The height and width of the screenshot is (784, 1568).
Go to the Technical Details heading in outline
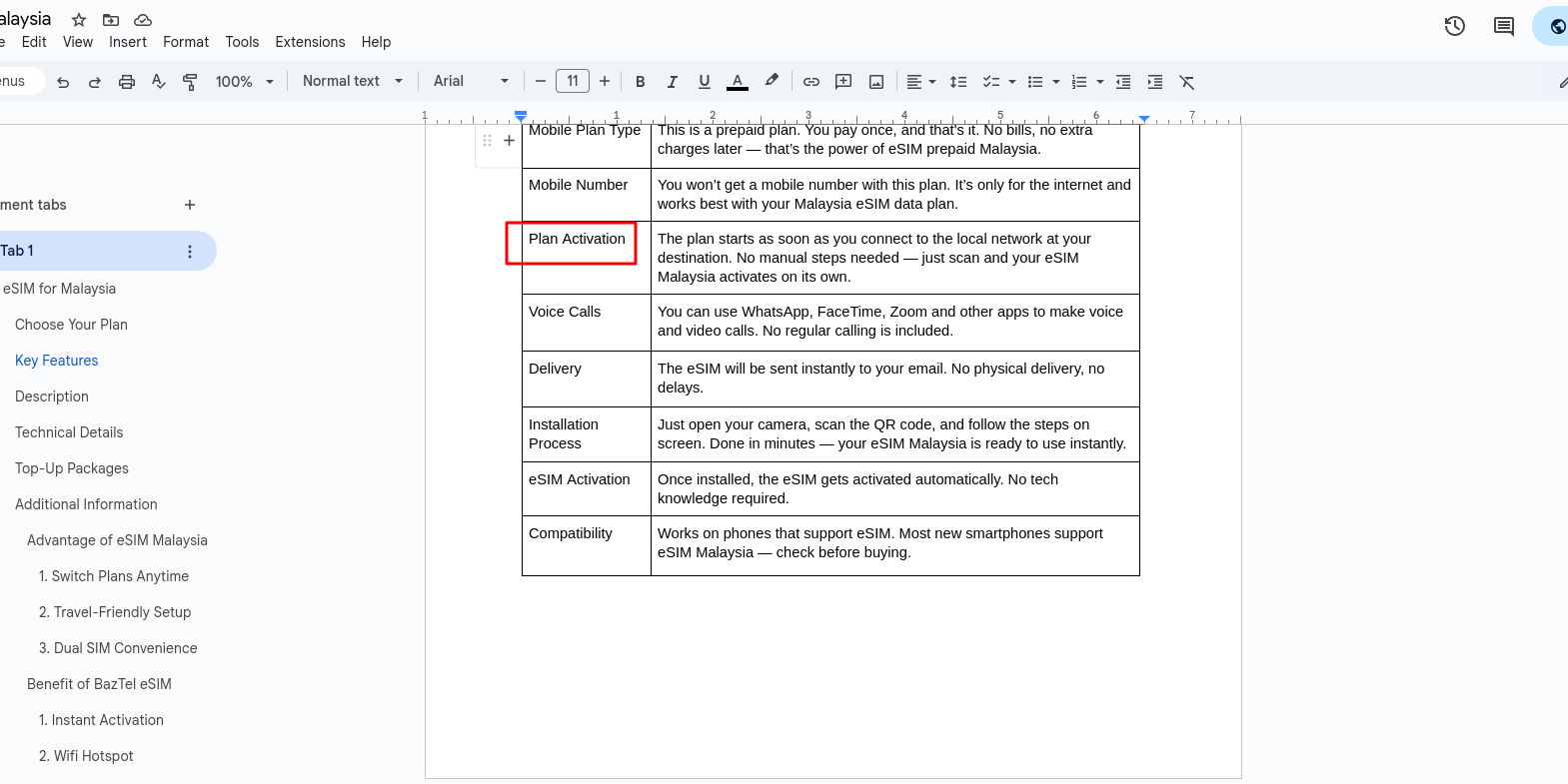click(69, 432)
